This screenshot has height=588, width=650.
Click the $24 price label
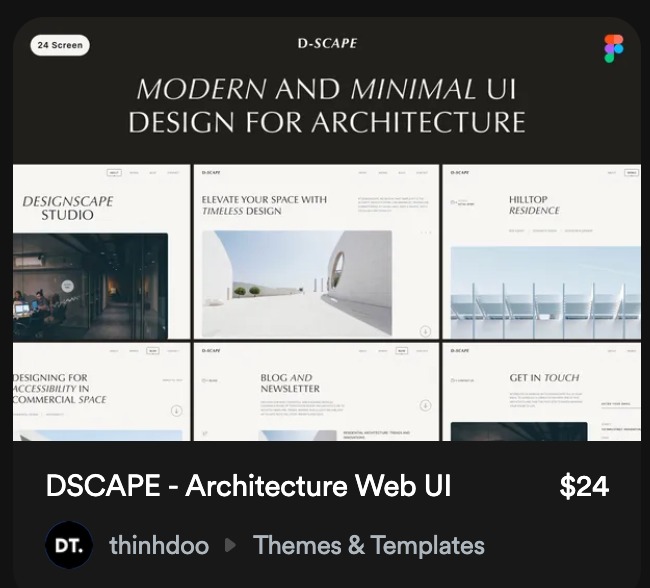point(584,486)
